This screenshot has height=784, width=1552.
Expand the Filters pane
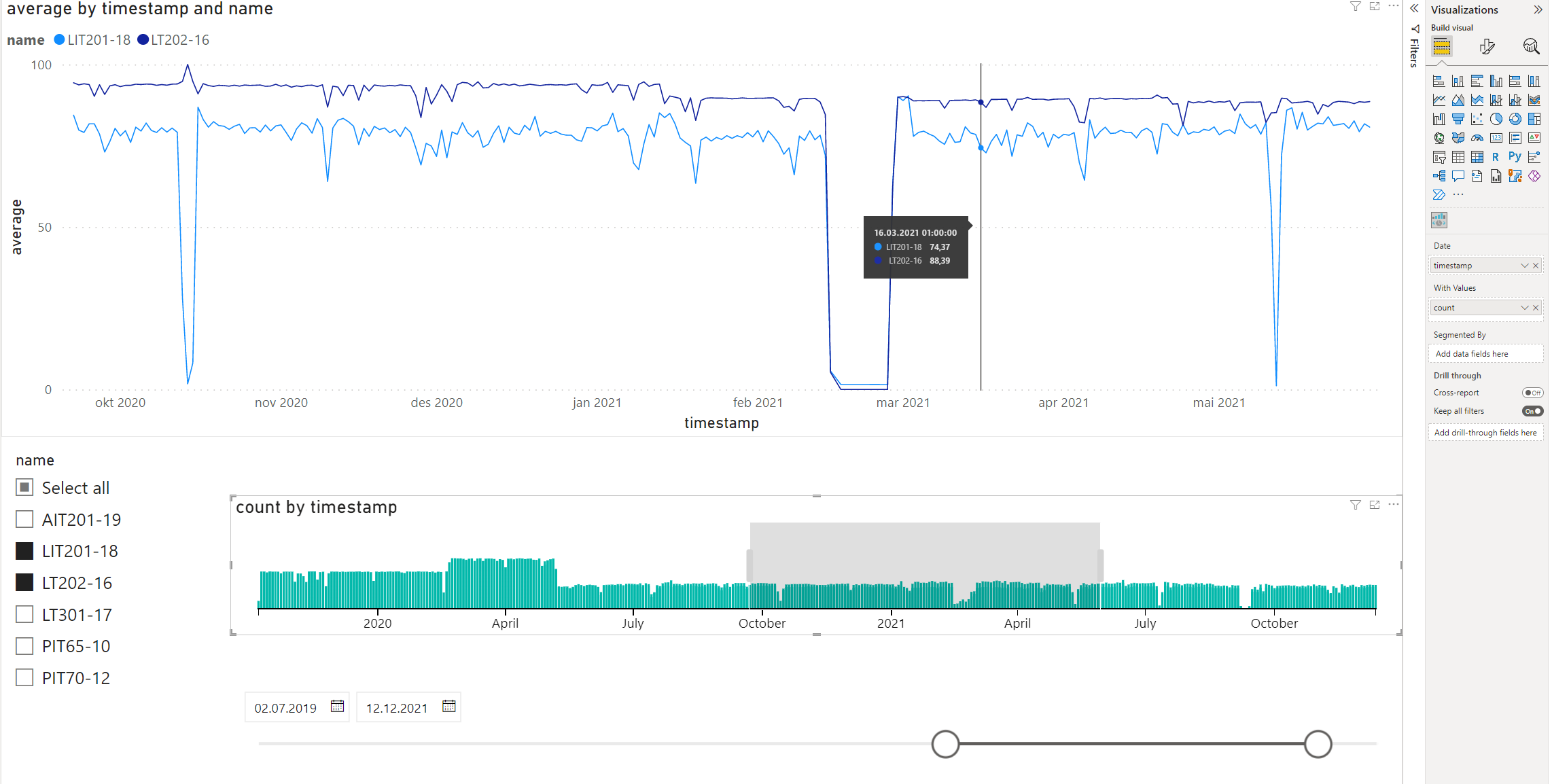[x=1414, y=9]
